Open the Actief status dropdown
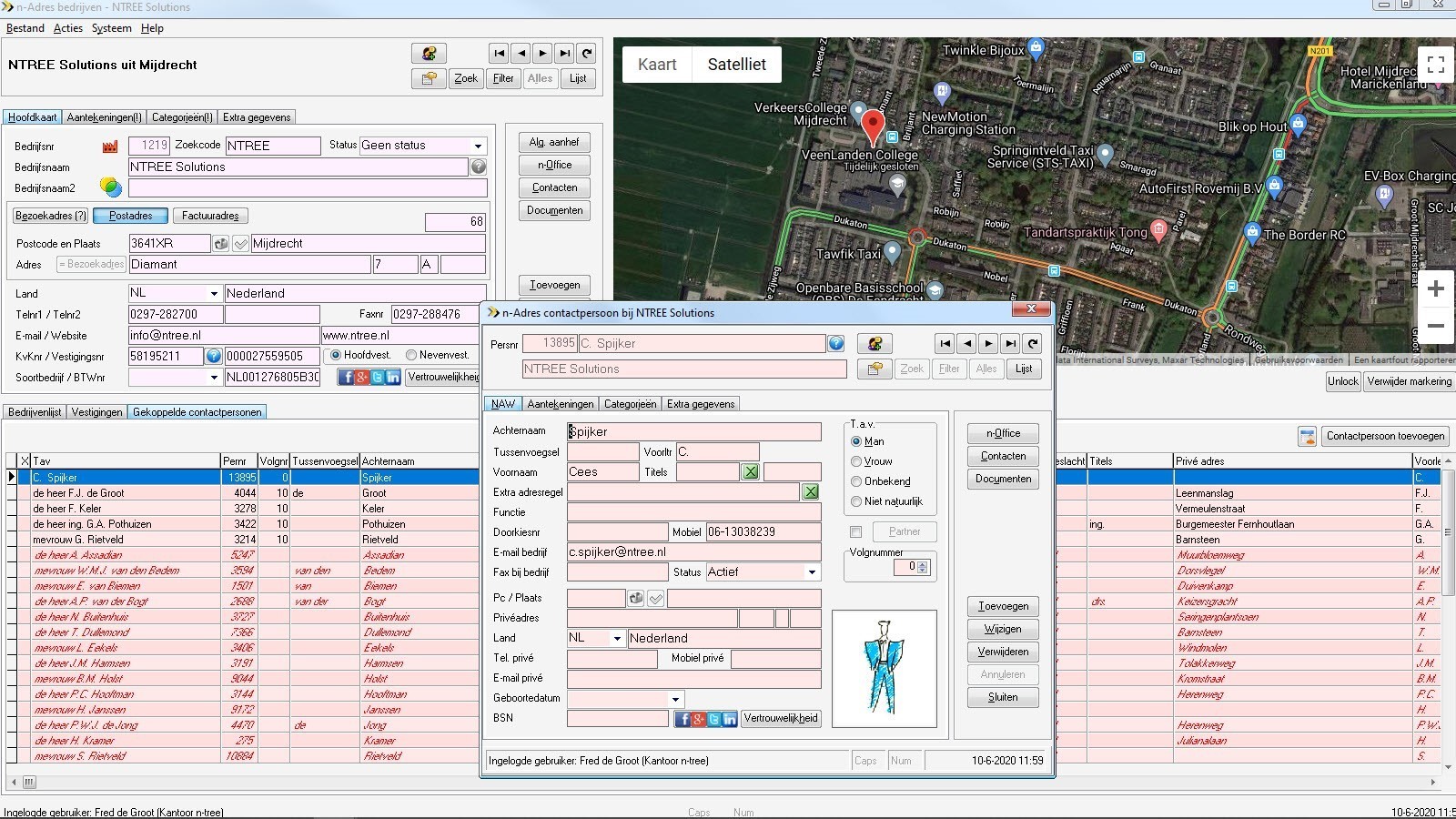The image size is (1456, 819). [x=812, y=572]
